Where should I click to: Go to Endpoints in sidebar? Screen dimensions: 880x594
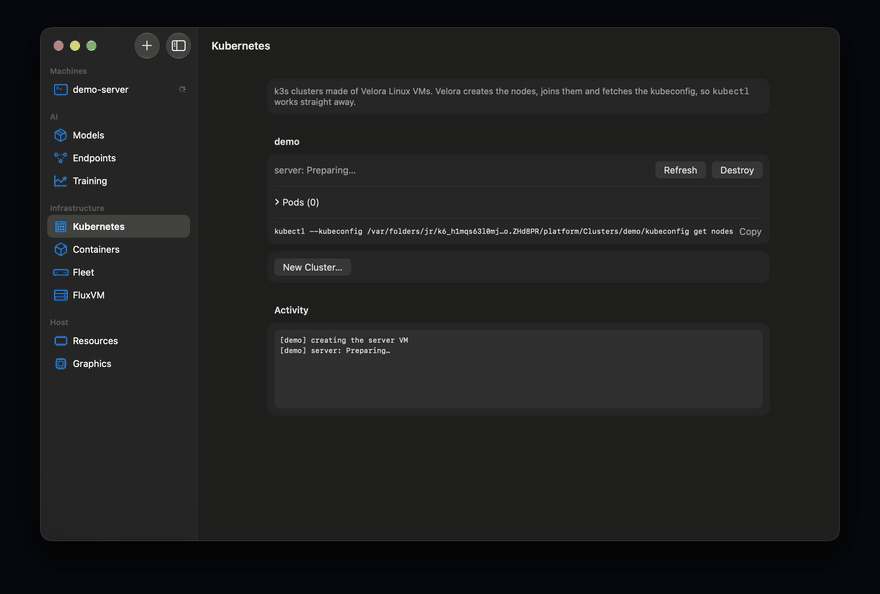[x=118, y=158]
